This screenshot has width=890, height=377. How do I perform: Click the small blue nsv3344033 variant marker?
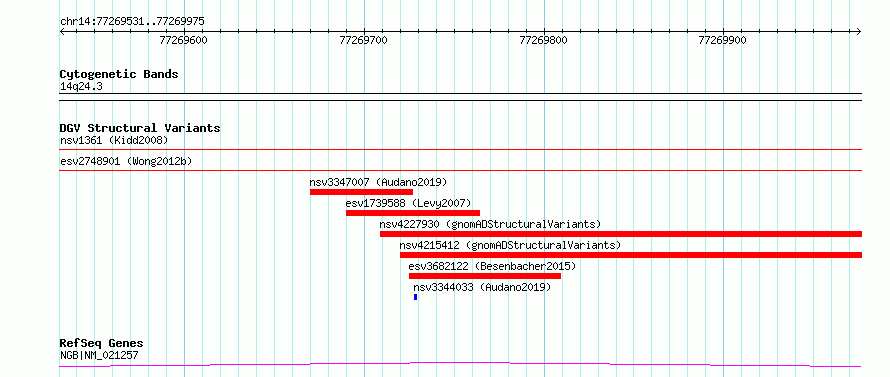(x=415, y=297)
